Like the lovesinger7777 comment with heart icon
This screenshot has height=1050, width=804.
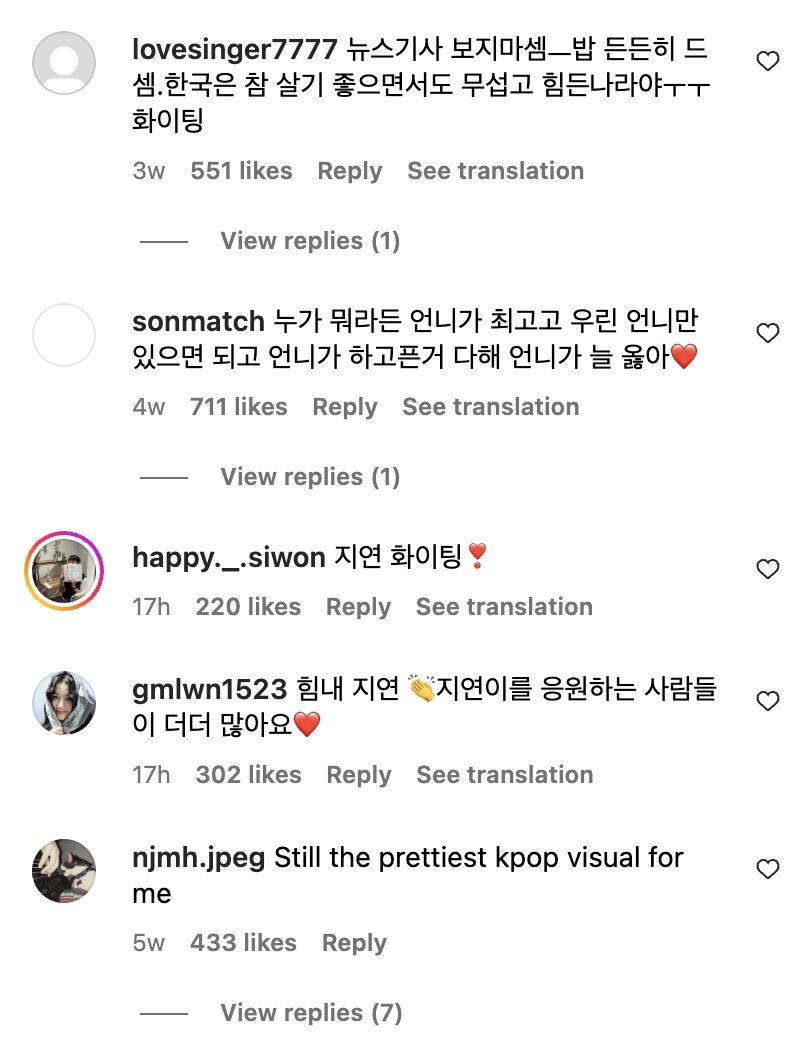pyautogui.click(x=767, y=62)
